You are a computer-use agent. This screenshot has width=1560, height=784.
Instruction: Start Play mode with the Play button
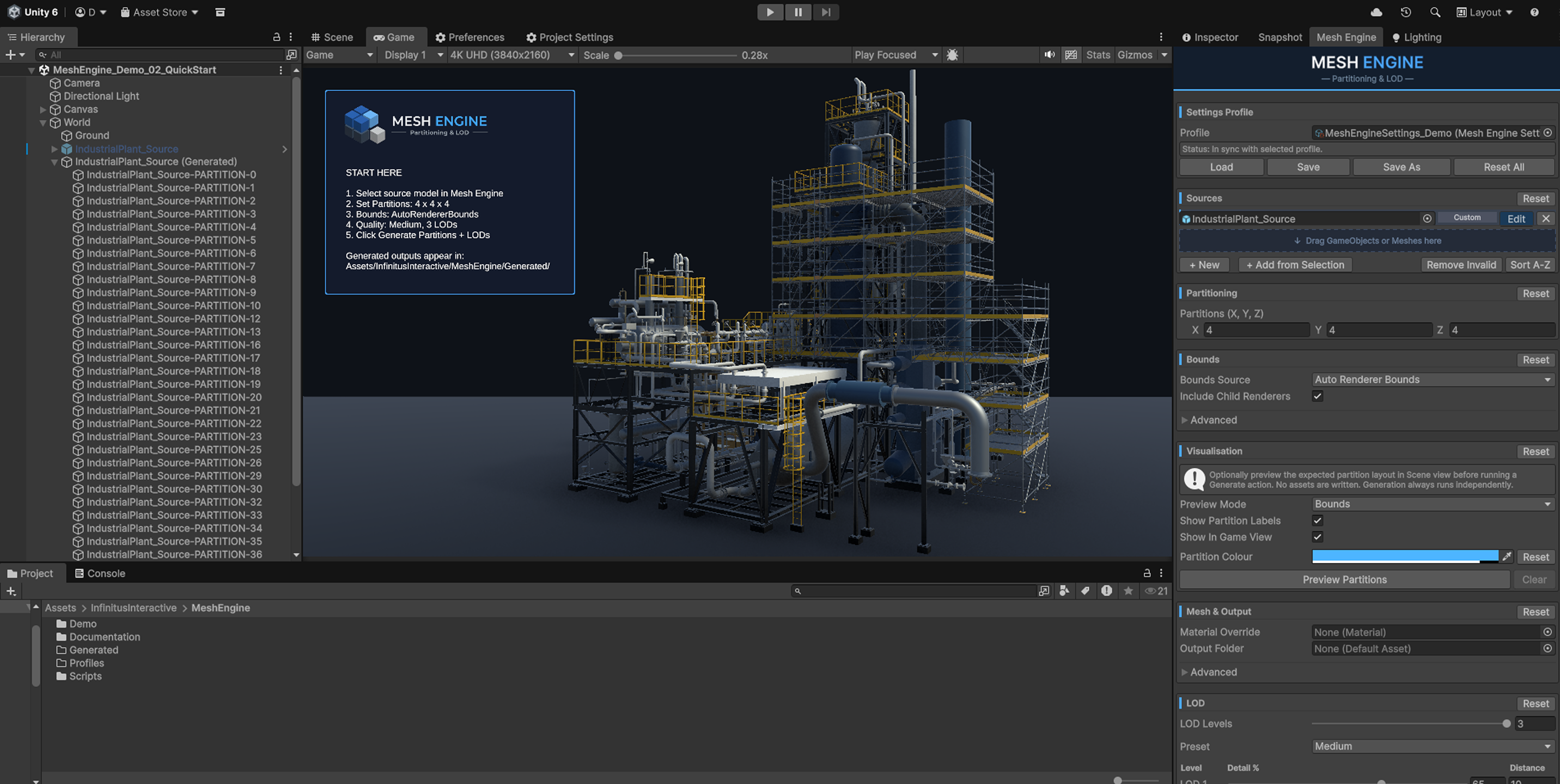[770, 12]
